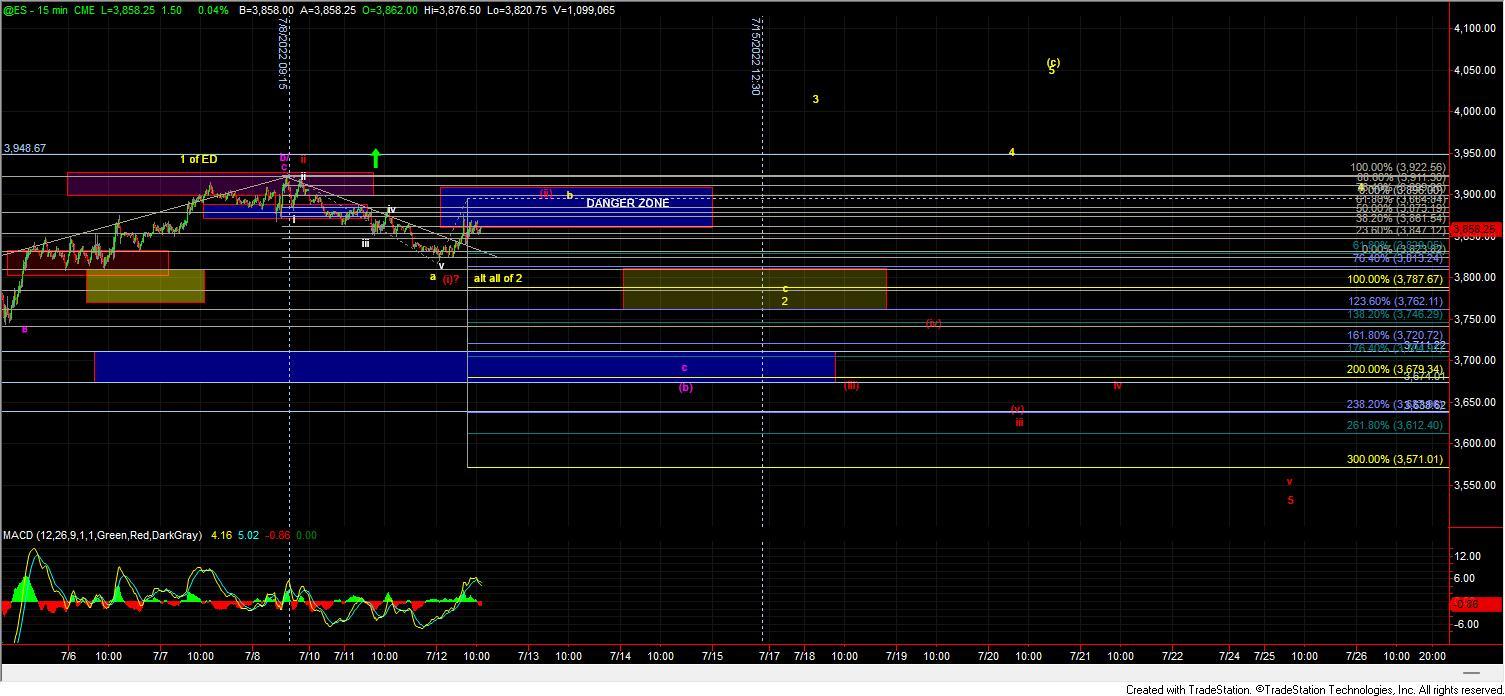The image size is (1505, 696).
Task: Click the 7/15 date axis label
Action: (712, 657)
